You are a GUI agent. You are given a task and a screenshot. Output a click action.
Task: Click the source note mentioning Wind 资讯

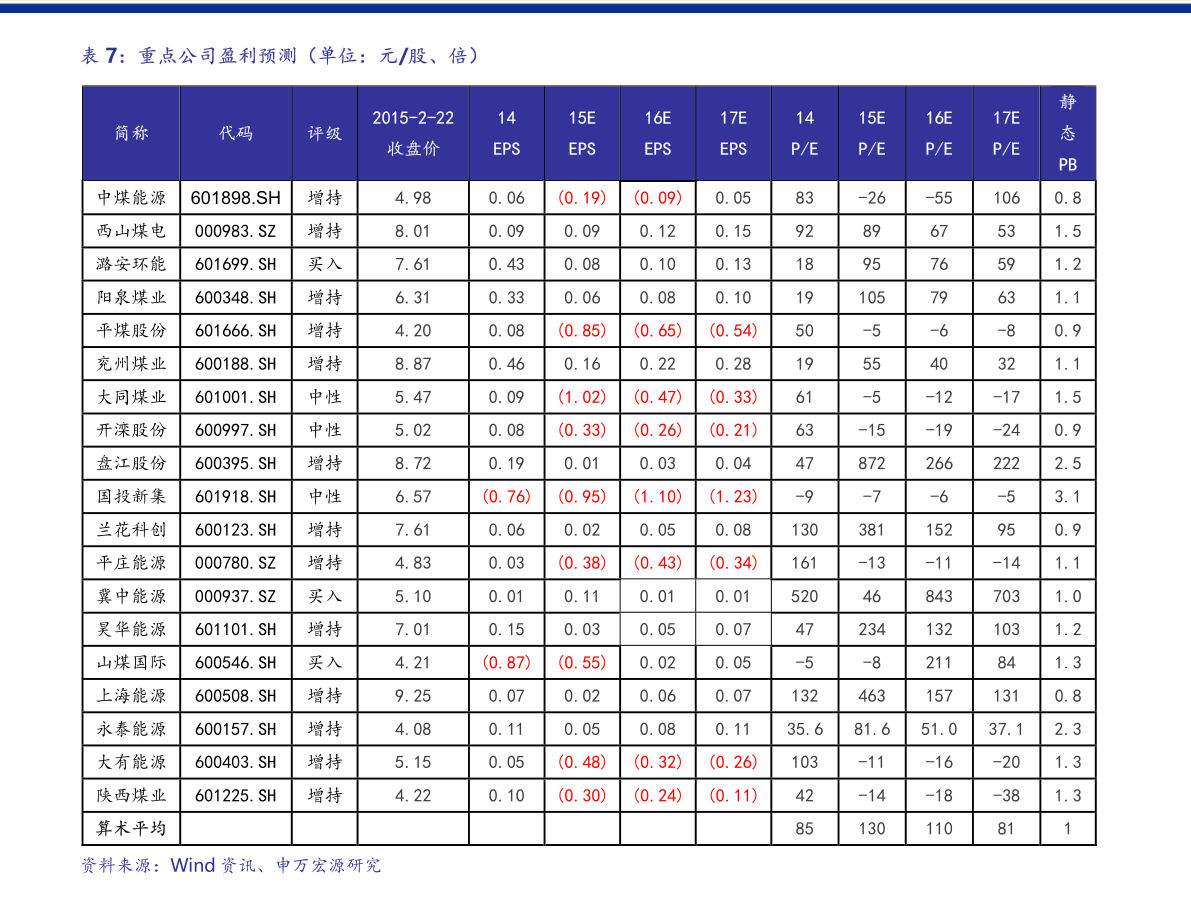(231, 865)
